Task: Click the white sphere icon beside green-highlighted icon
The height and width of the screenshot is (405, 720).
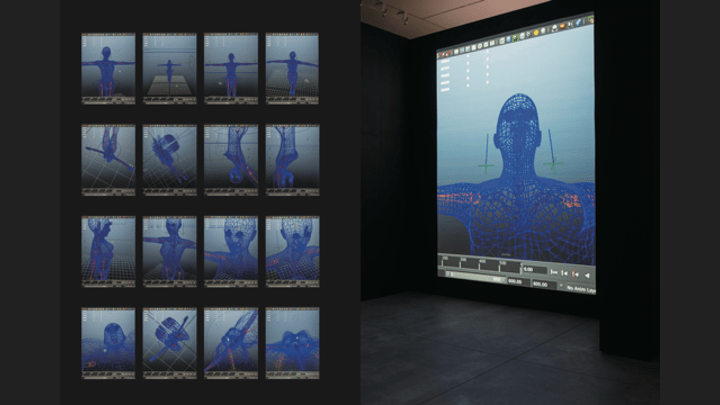Action: pos(522,35)
